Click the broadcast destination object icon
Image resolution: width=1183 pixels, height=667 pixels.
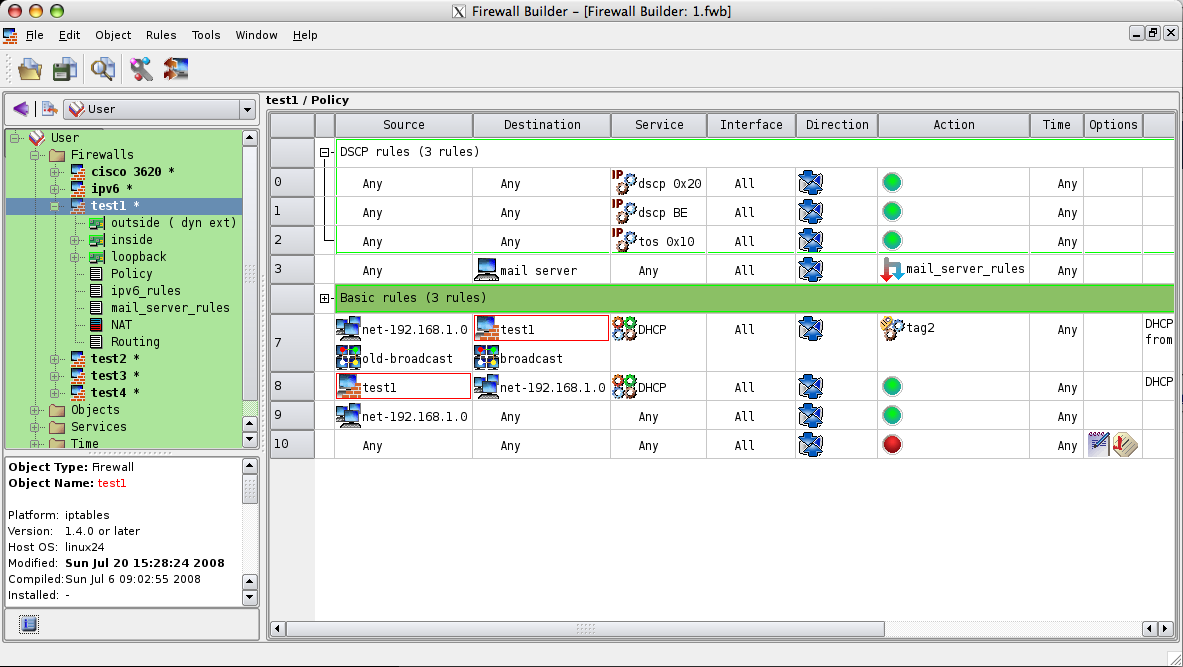[487, 358]
